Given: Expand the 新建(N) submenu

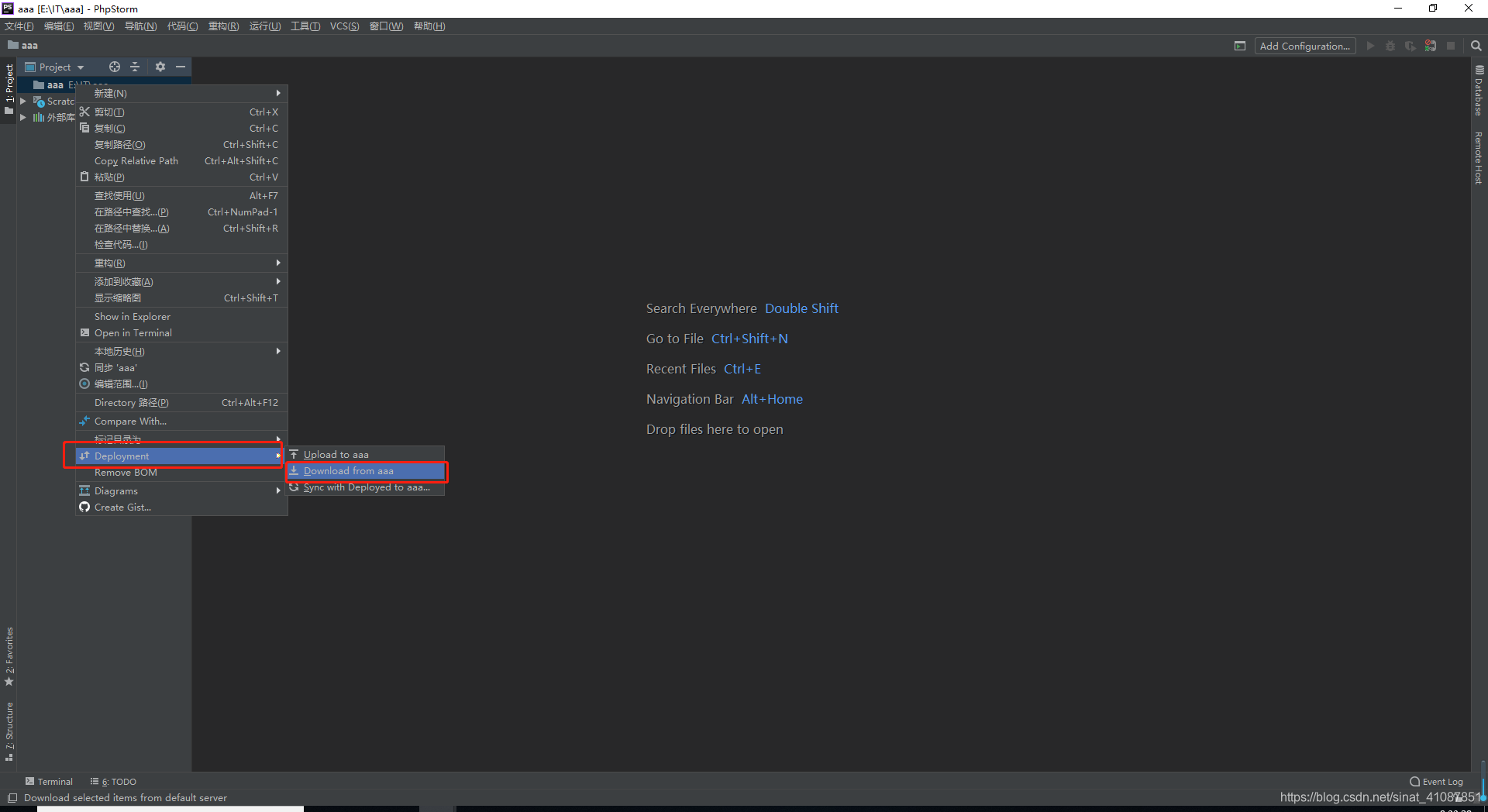Looking at the screenshot, I should tap(181, 94).
